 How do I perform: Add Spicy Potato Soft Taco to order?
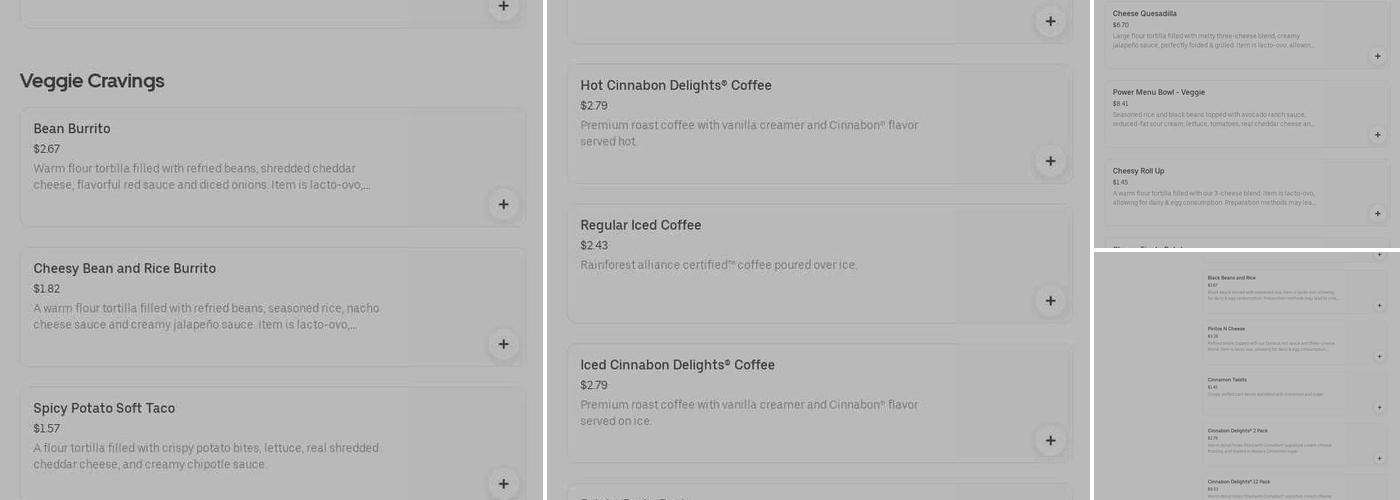[503, 484]
